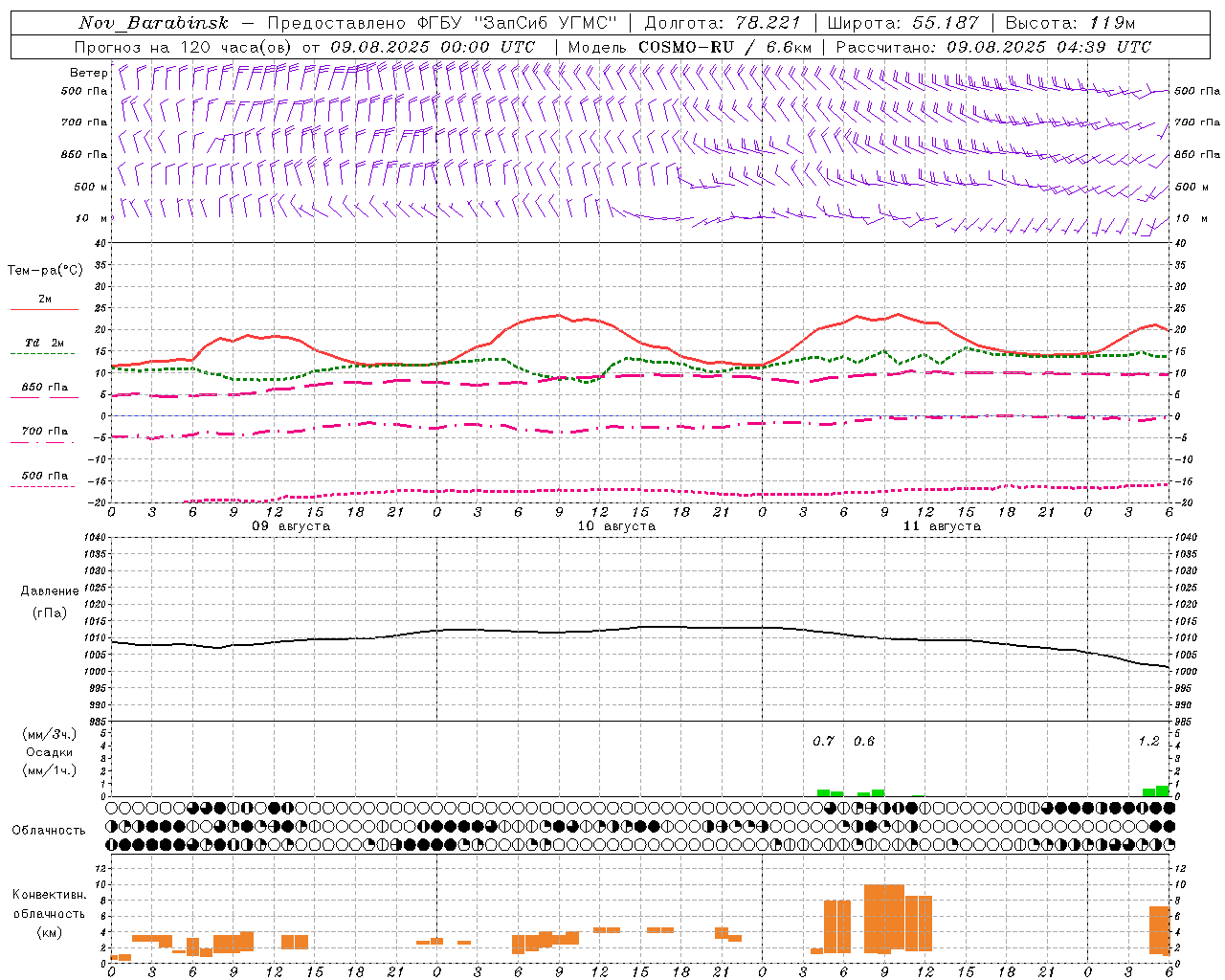Select the 09 августа date label

291,526
